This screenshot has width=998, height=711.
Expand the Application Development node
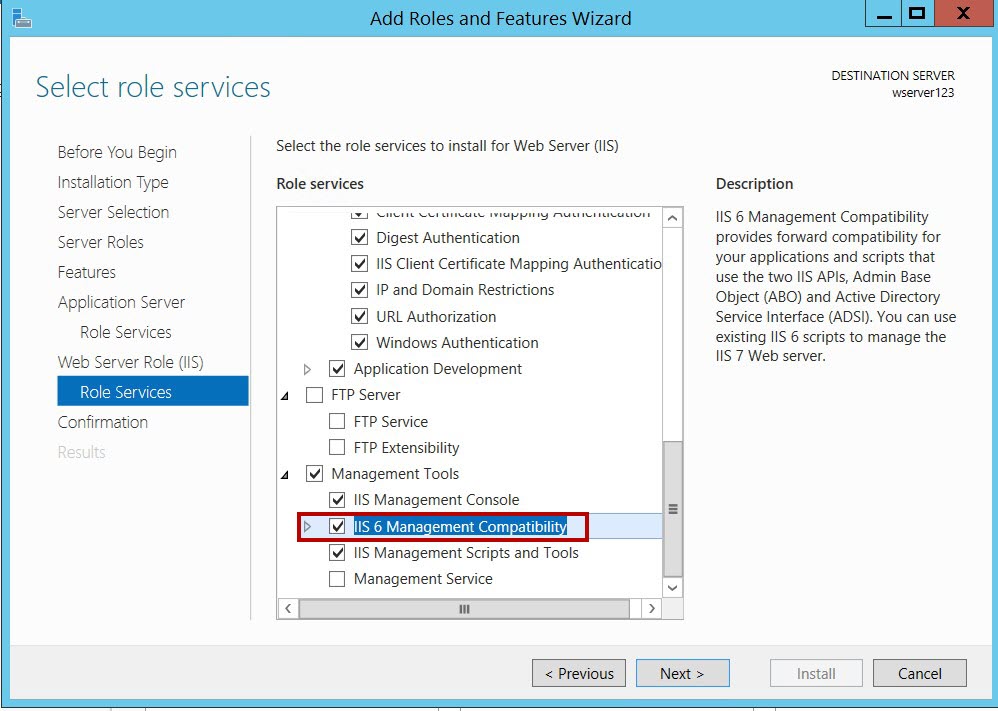pos(307,369)
